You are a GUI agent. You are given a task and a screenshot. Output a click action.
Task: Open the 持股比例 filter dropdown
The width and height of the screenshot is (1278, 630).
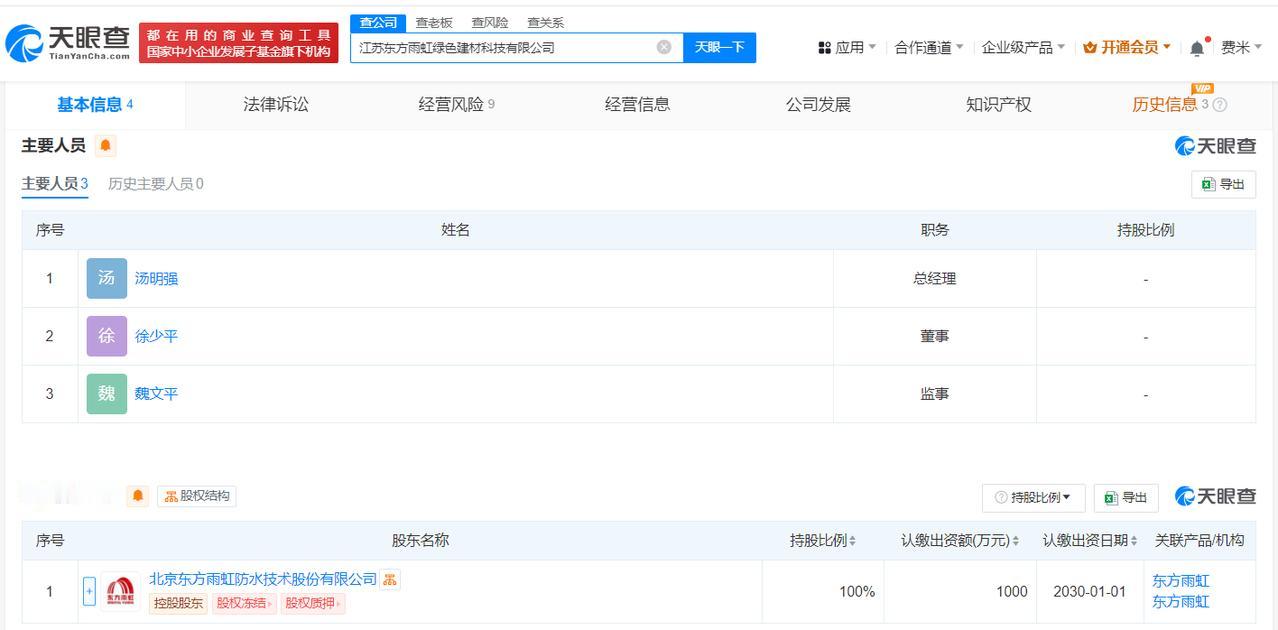pyautogui.click(x=1033, y=497)
